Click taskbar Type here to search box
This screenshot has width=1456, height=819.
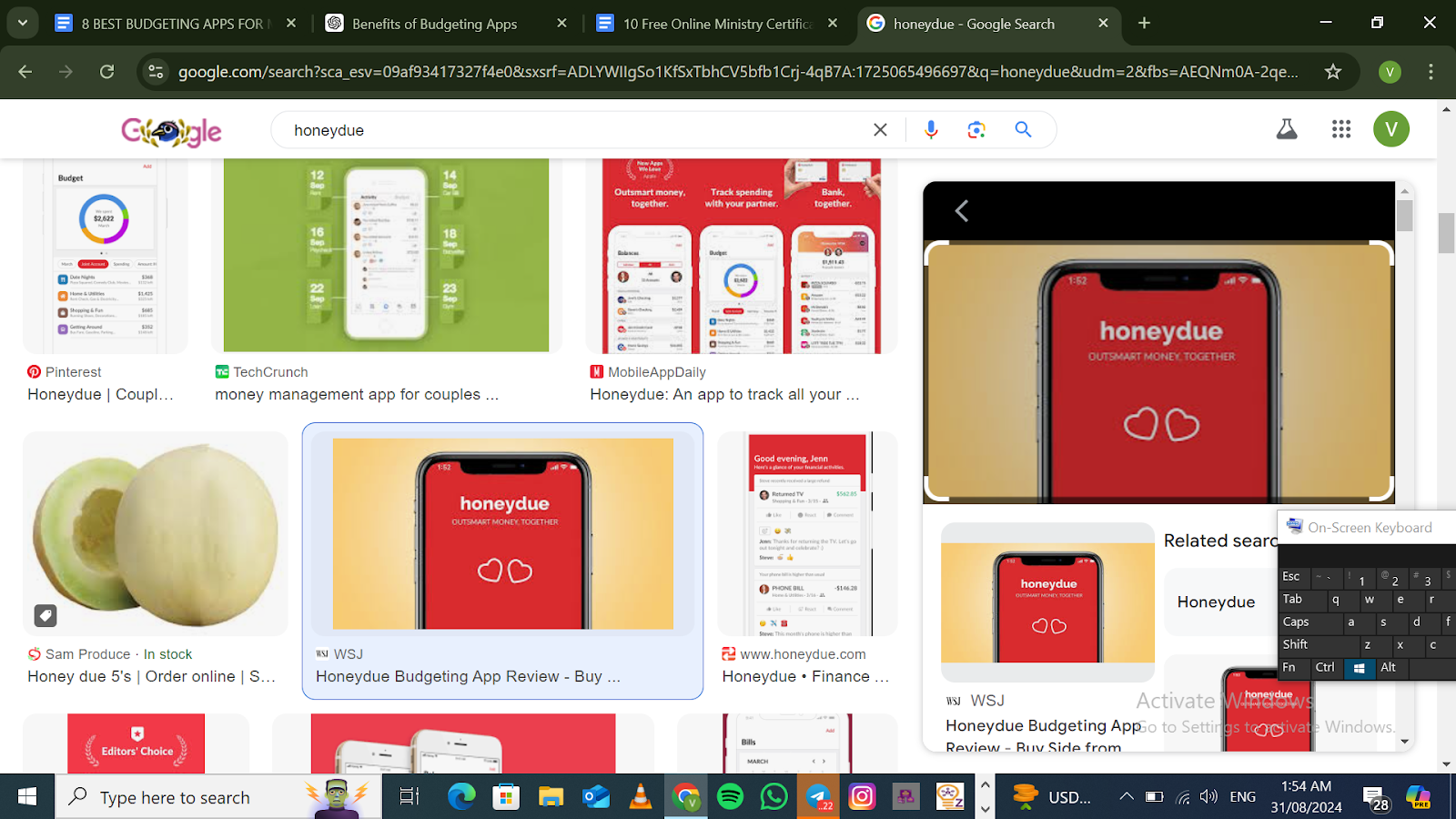(x=218, y=797)
